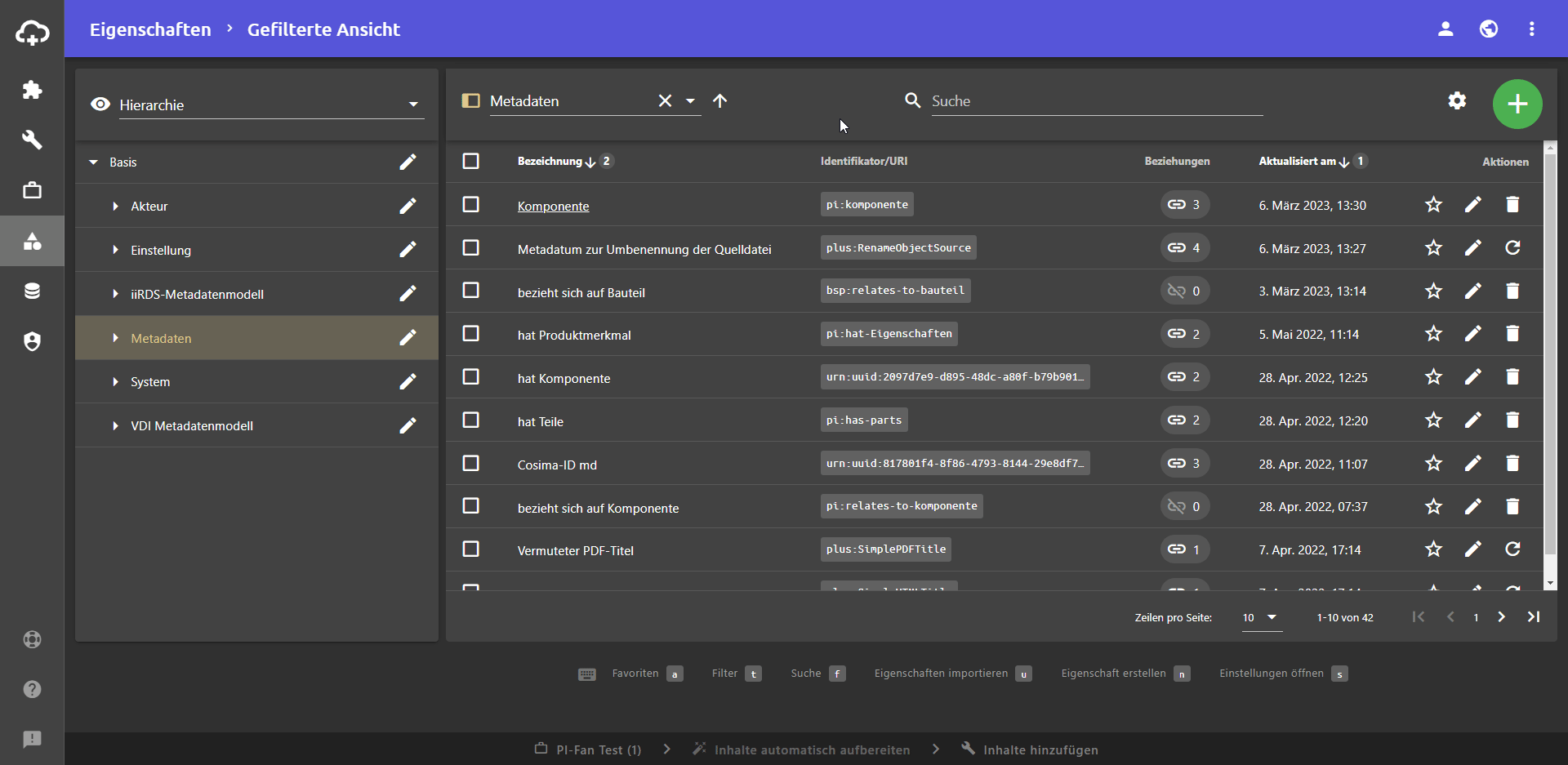Open the feedback icon in sidebar
1568x765 pixels.
point(32,740)
